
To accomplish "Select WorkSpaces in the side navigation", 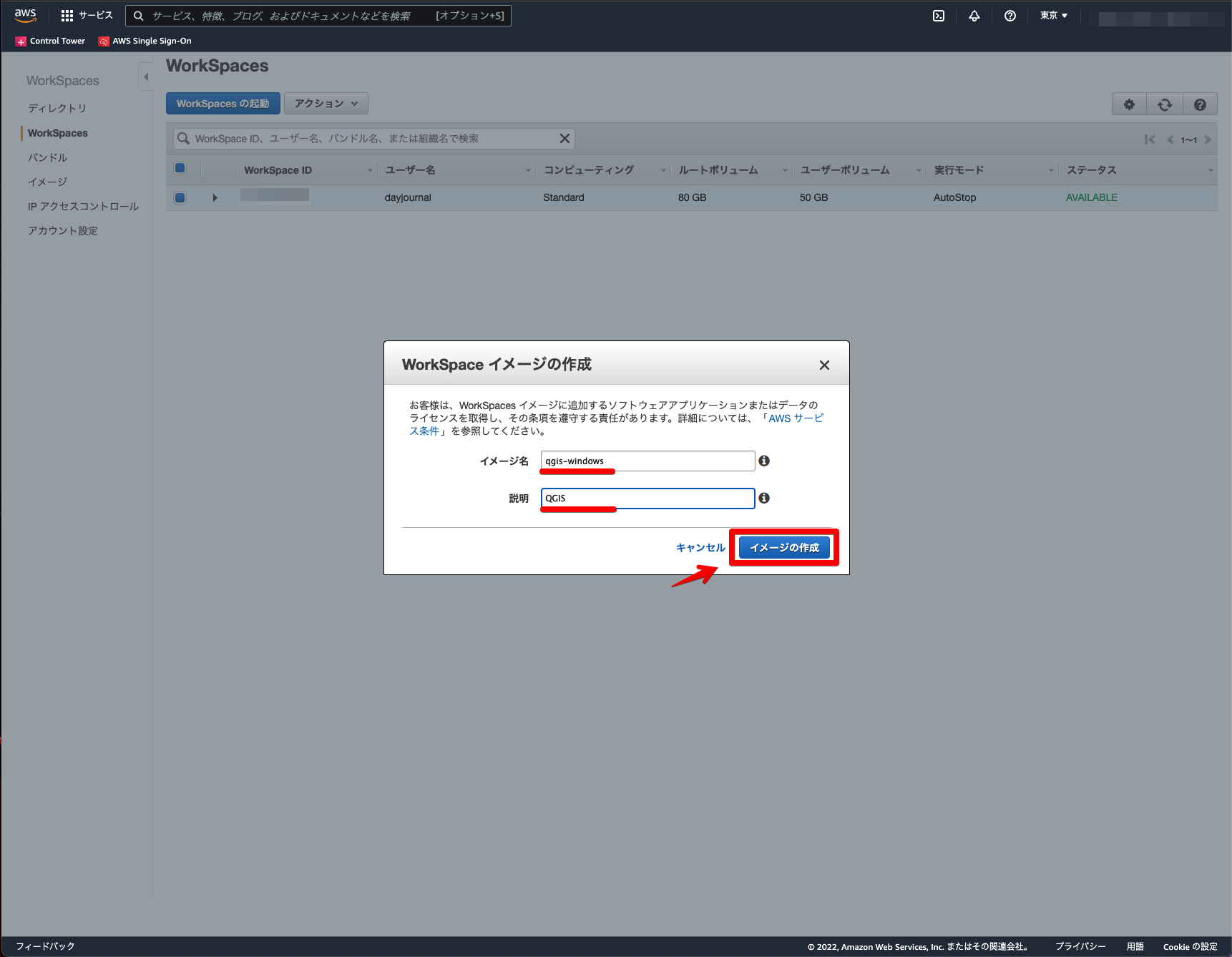I will [x=58, y=133].
